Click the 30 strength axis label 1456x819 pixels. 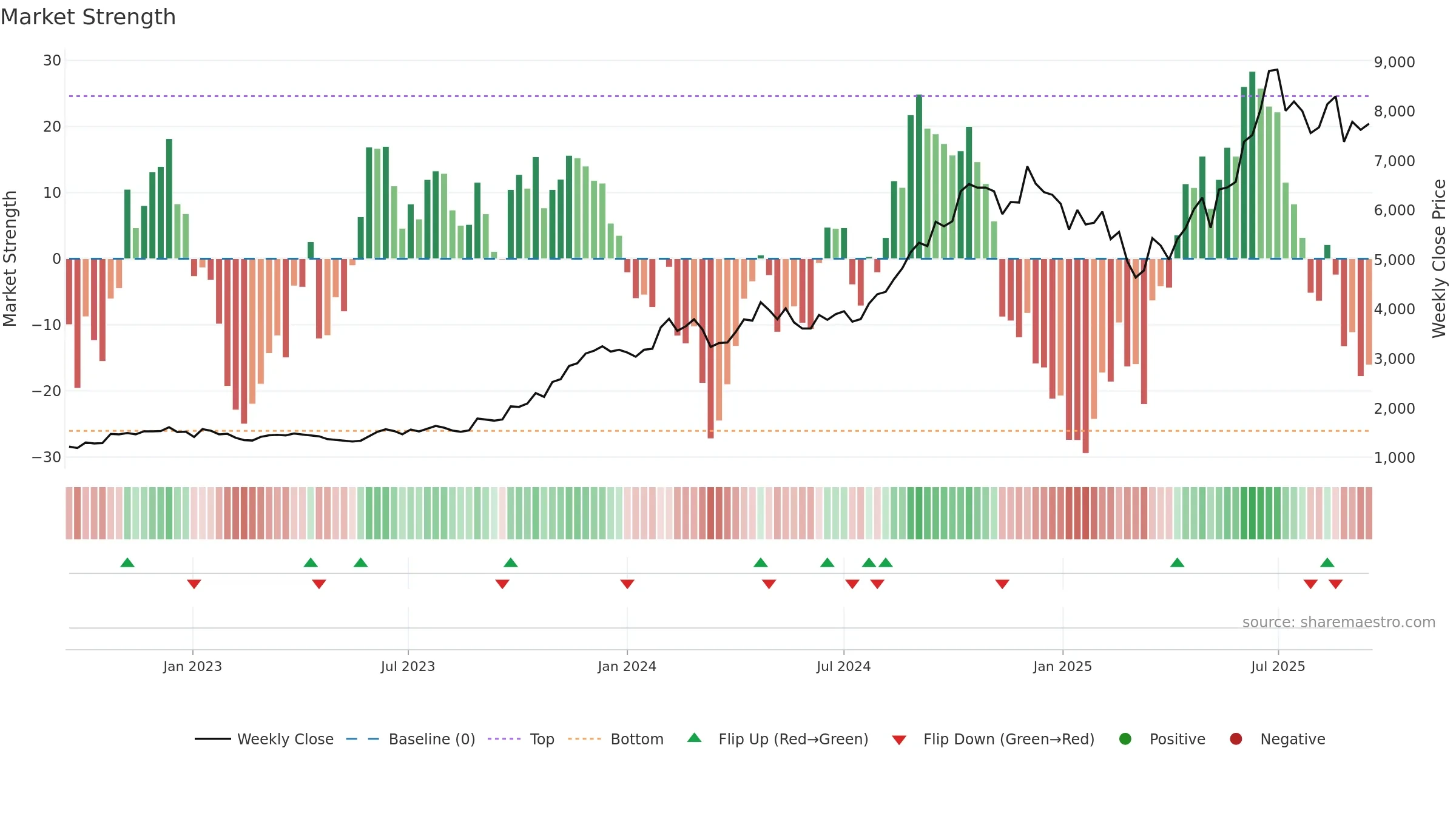(52, 60)
